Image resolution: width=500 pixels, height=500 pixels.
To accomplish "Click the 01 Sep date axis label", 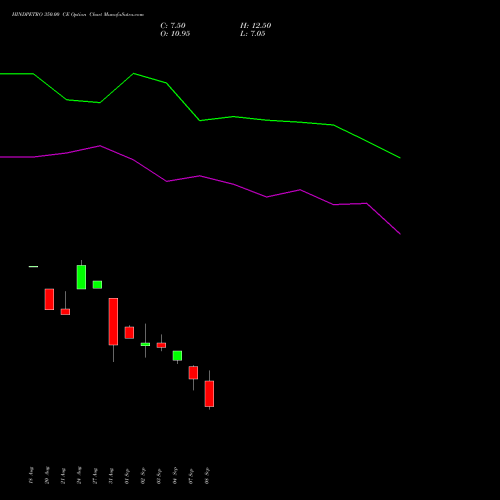I will (127, 475).
